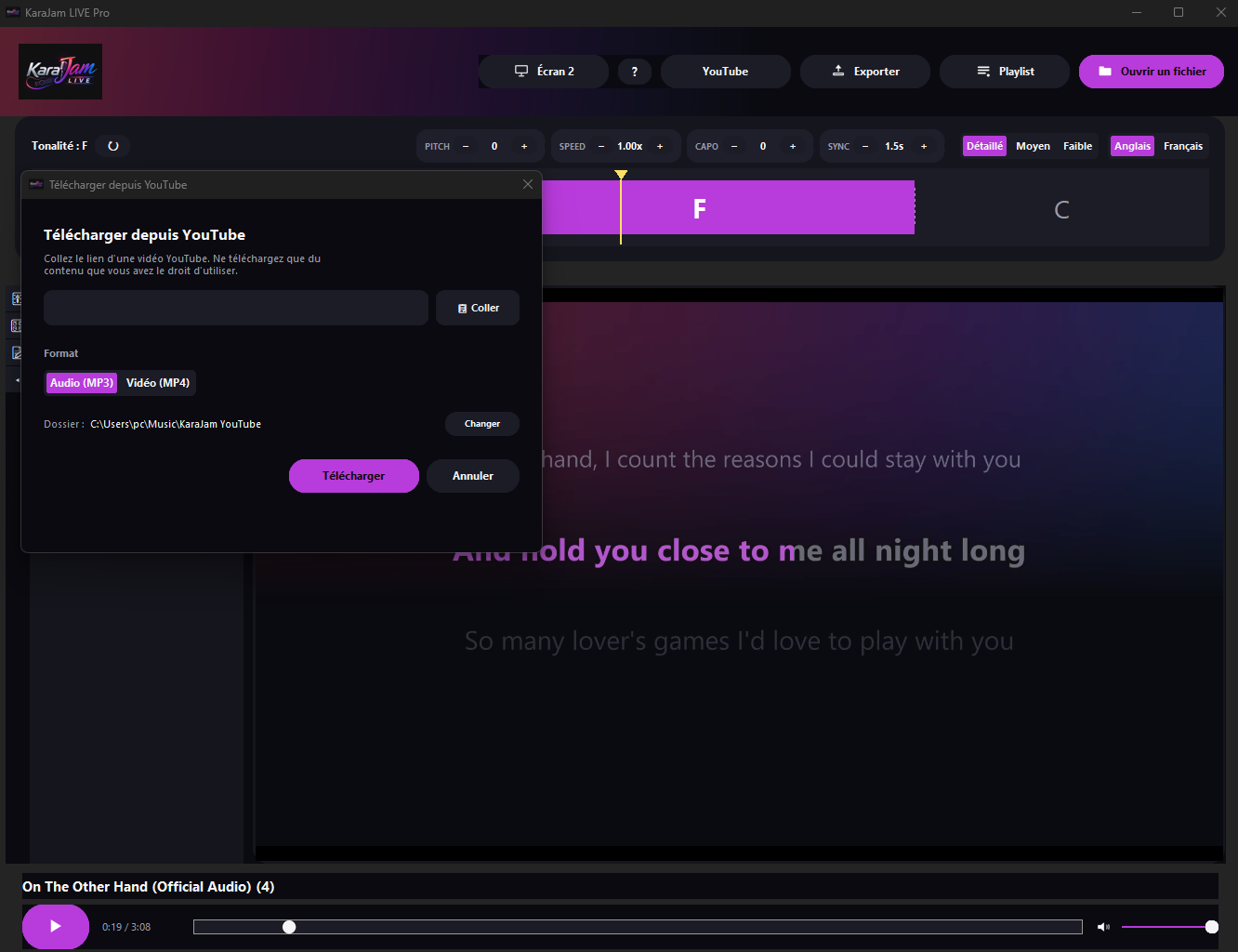The width and height of the screenshot is (1238, 952).
Task: Open the Écran 2 second screen button
Action: (544, 72)
